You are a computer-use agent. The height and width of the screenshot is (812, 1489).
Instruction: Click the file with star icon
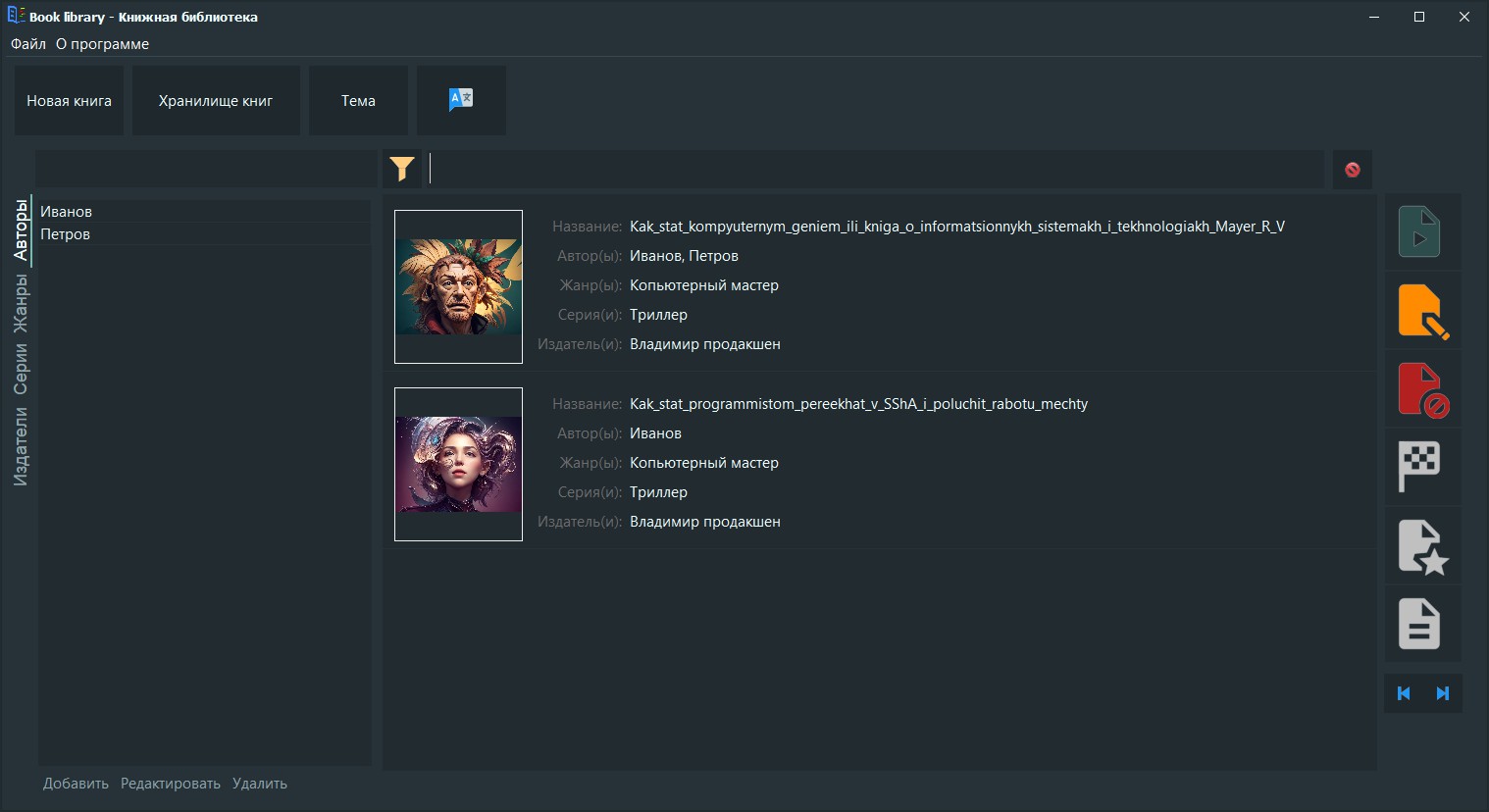[1423, 546]
